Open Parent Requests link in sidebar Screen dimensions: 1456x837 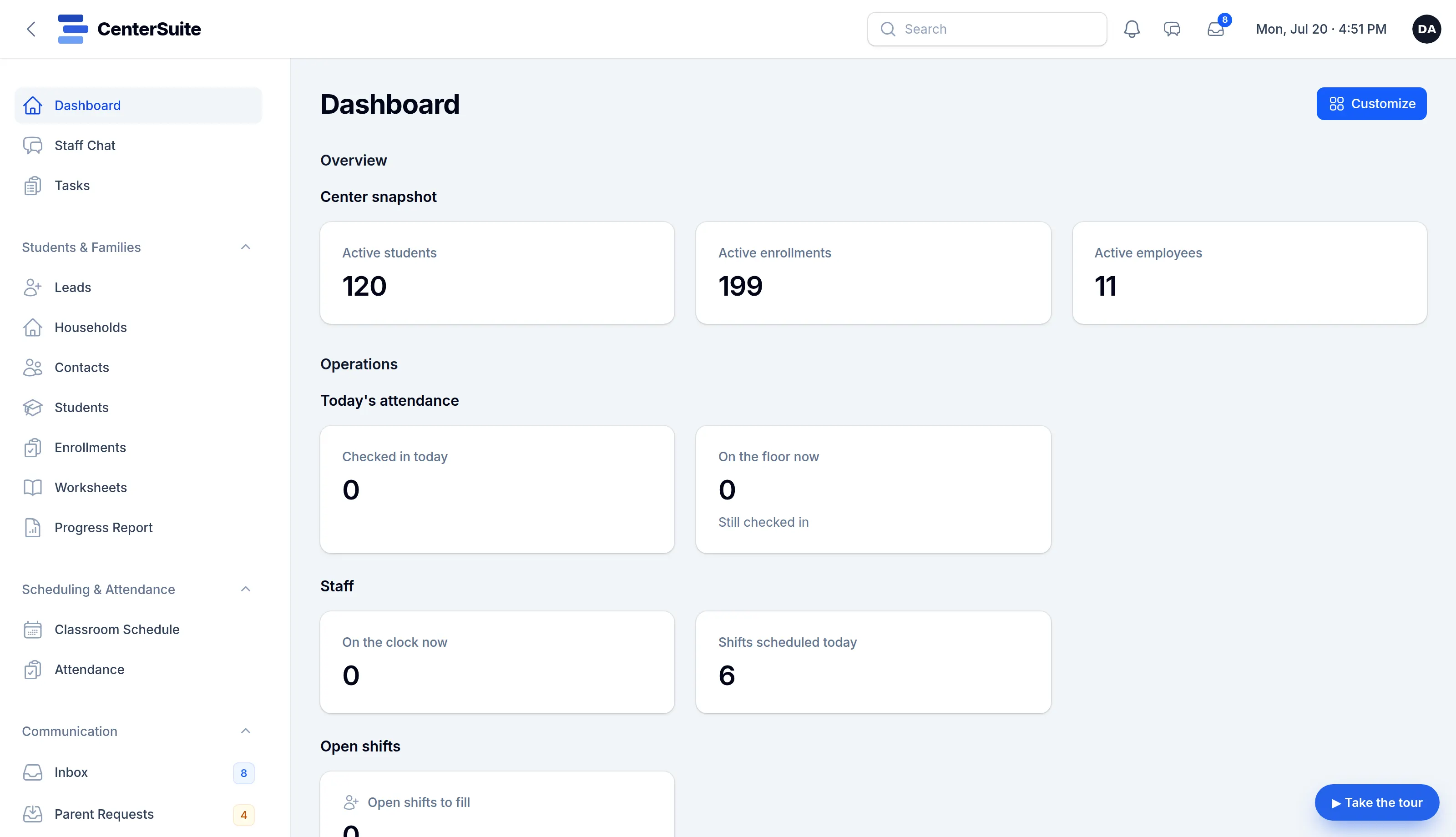138,814
